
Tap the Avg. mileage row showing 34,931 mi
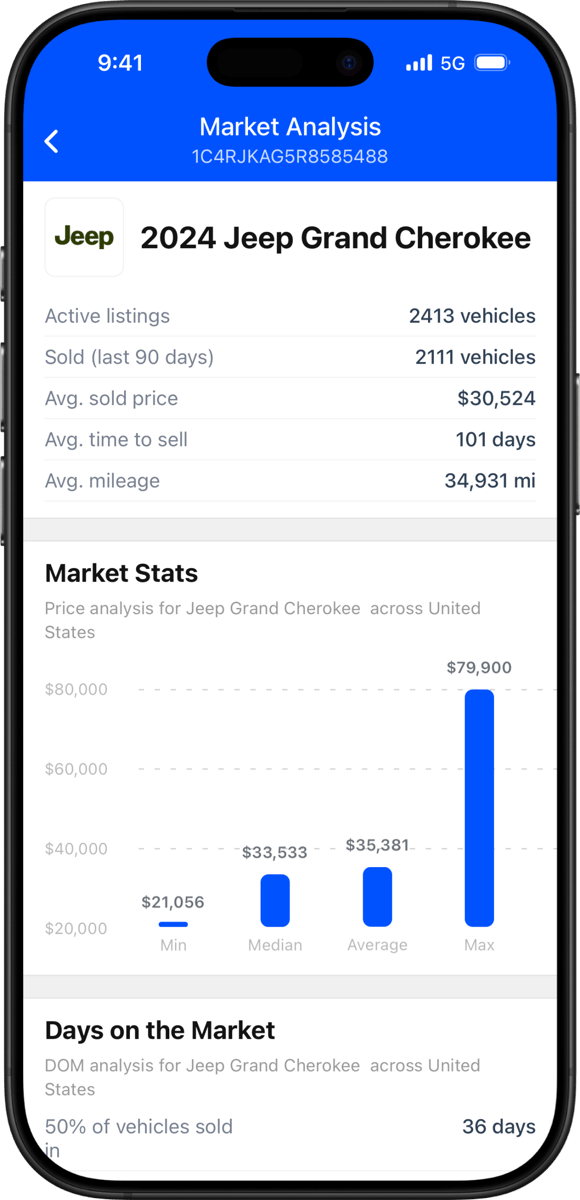coord(290,480)
